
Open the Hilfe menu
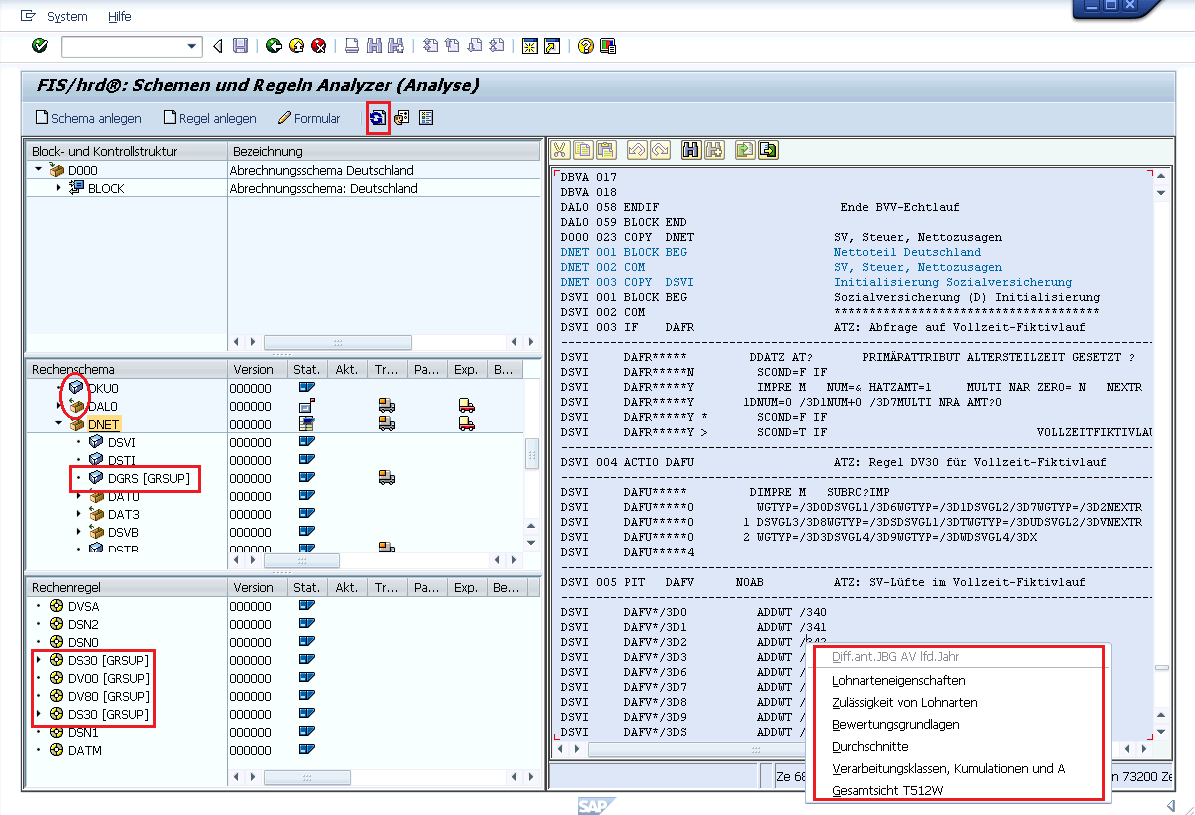[x=120, y=16]
